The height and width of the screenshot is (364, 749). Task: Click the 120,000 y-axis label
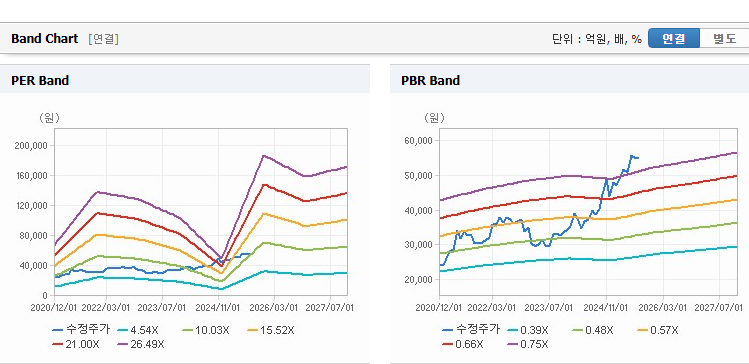pos(32,205)
